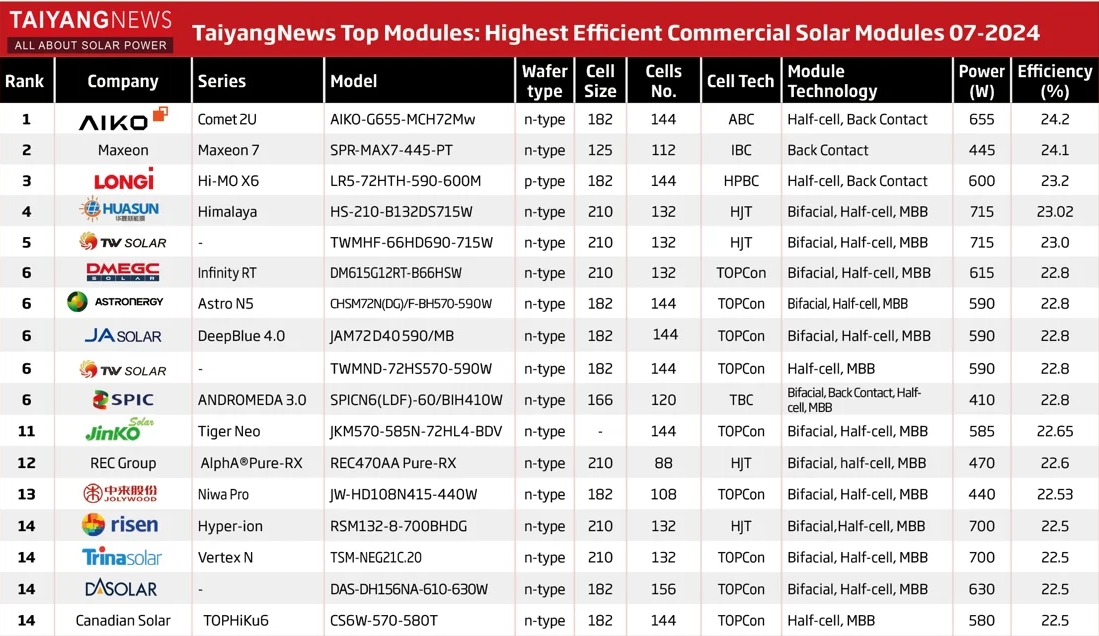The width and height of the screenshot is (1099, 636).
Task: Click the DAS Solar logo
Action: pos(122,589)
